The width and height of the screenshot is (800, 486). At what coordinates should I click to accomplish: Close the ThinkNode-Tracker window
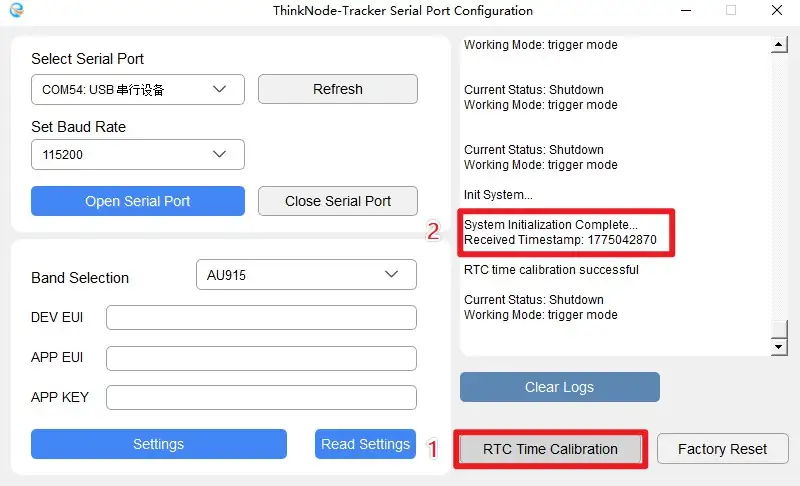tap(776, 11)
